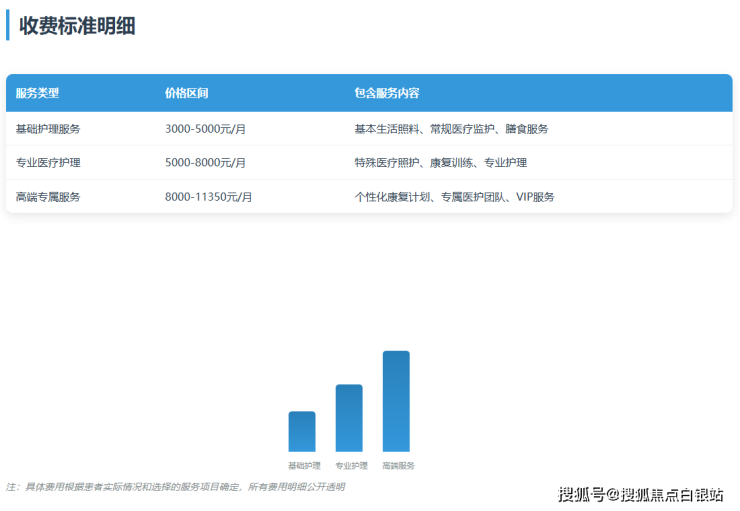Click the tallest blue bar for 高端服务
This screenshot has width=740, height=511.
pyautogui.click(x=396, y=401)
